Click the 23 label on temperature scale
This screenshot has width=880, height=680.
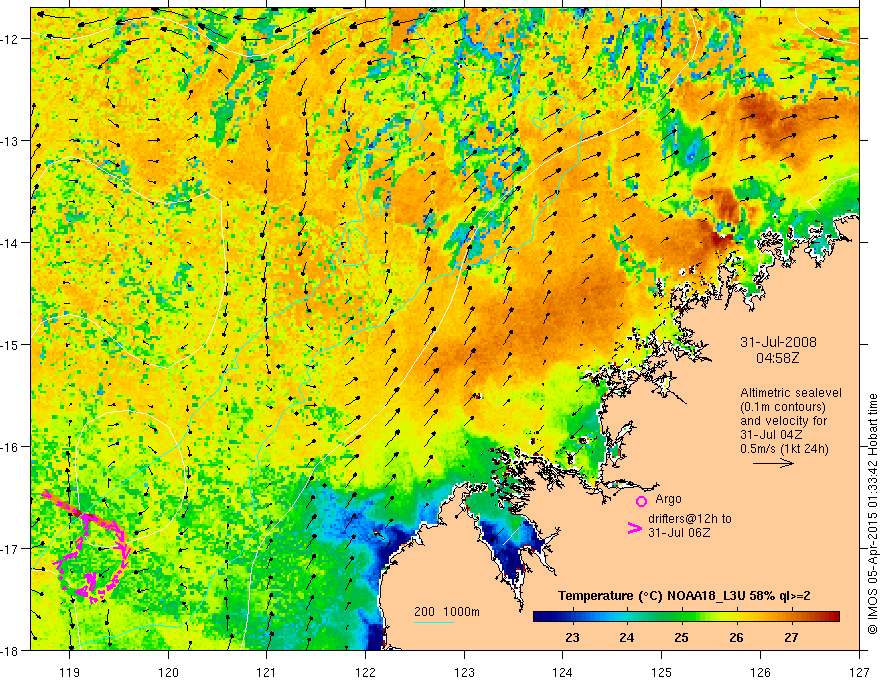572,638
